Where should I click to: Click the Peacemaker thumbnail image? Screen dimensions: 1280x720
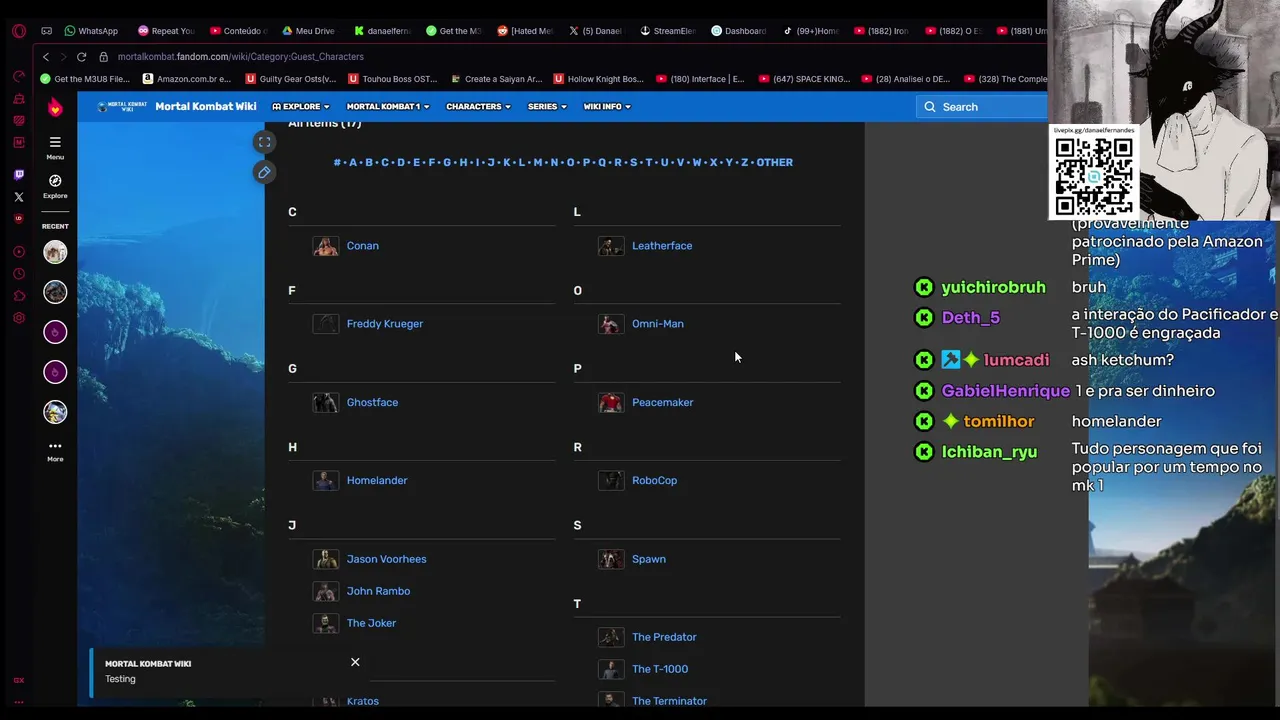tap(611, 403)
